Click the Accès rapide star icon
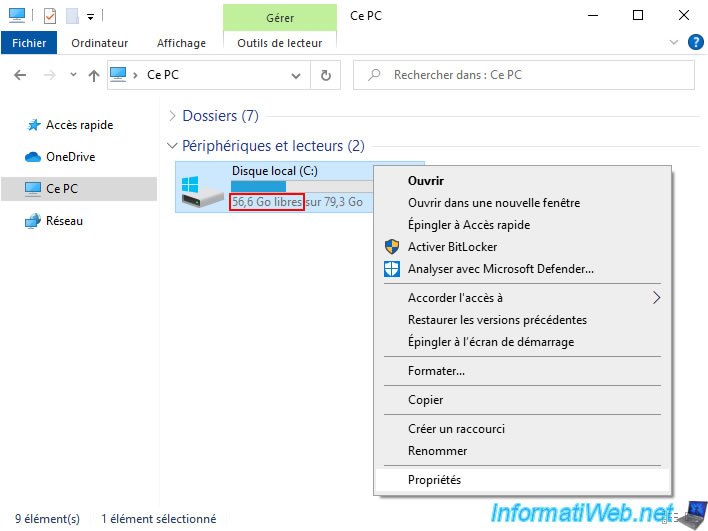Viewport: 708px width, 531px height. [x=33, y=125]
